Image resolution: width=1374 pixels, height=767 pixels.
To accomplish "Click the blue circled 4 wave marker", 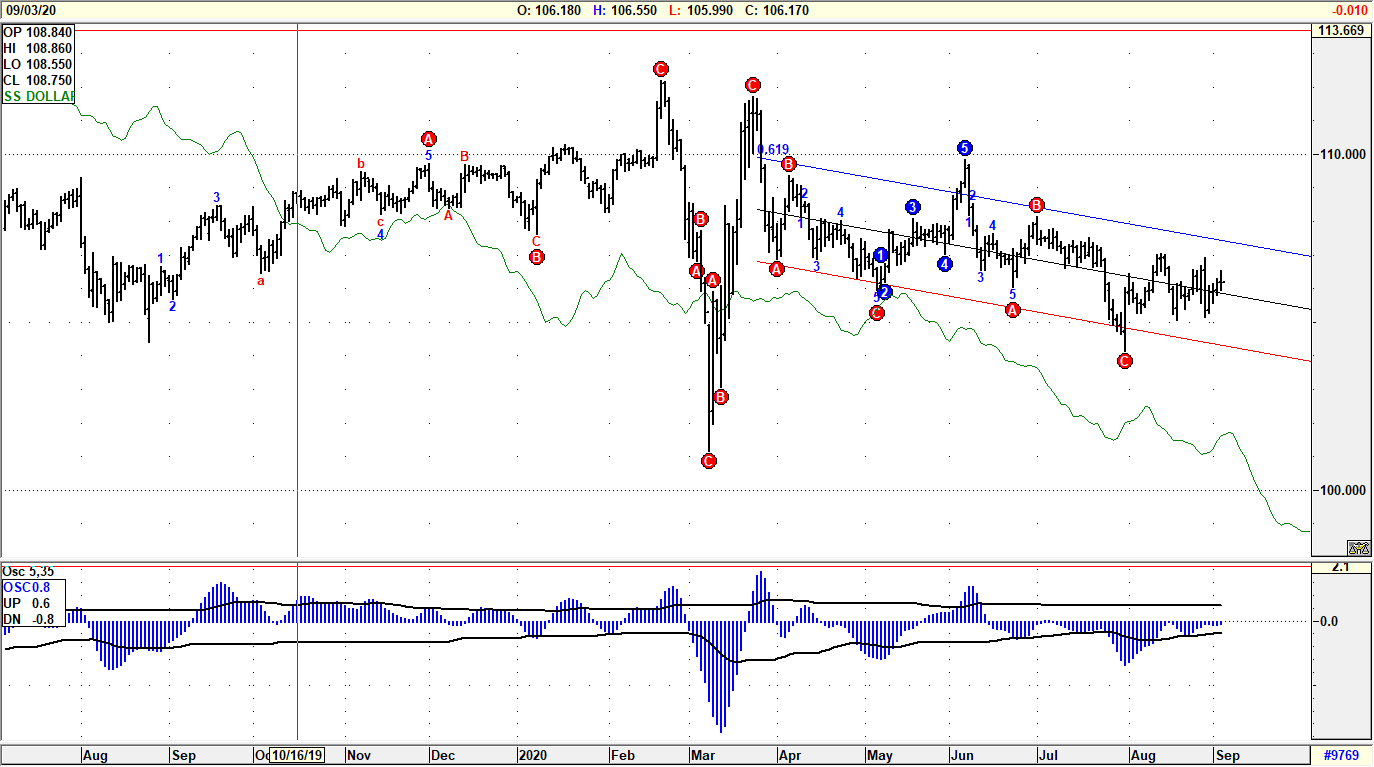I will point(945,264).
